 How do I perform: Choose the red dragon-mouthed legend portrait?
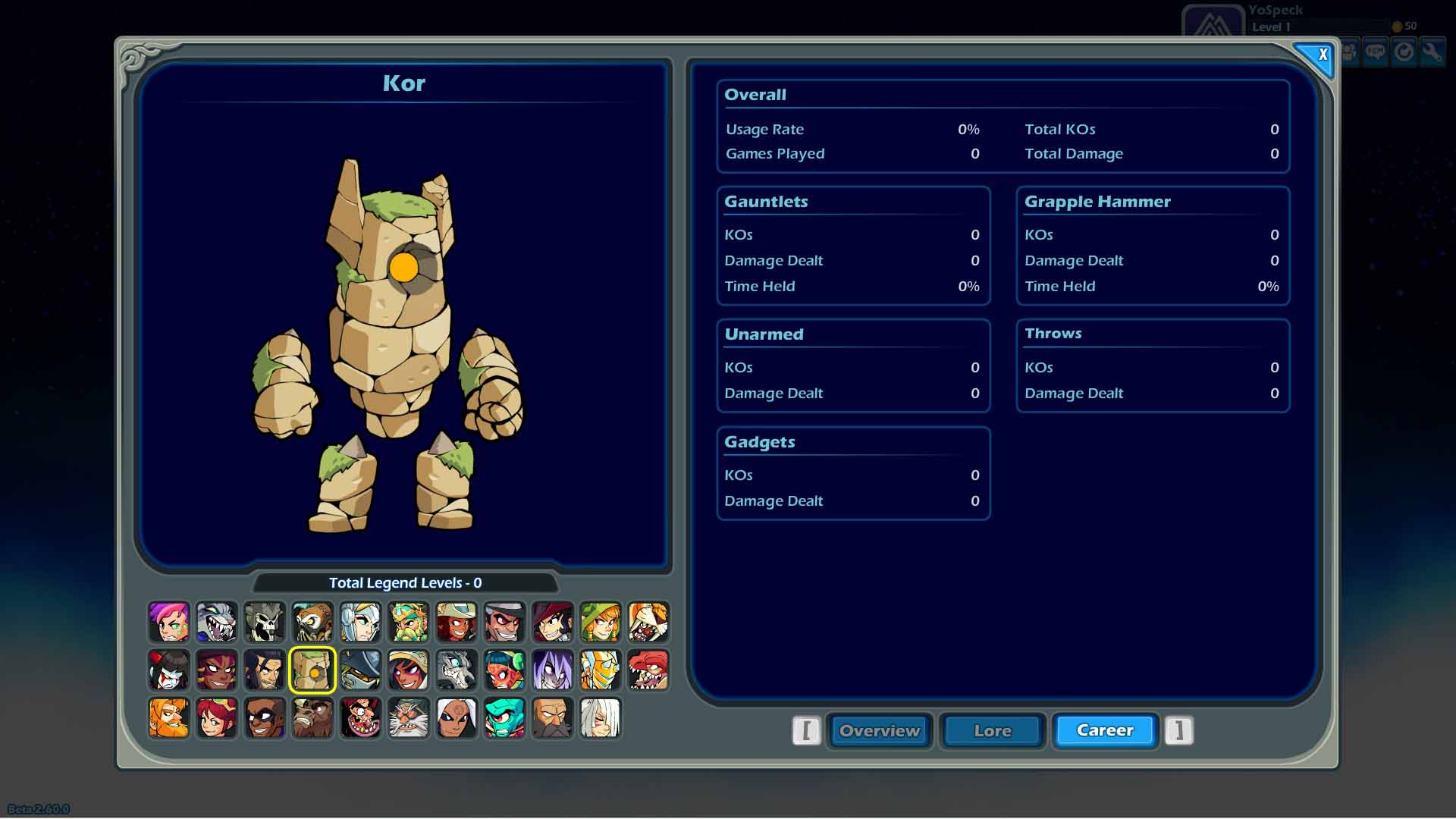point(648,670)
